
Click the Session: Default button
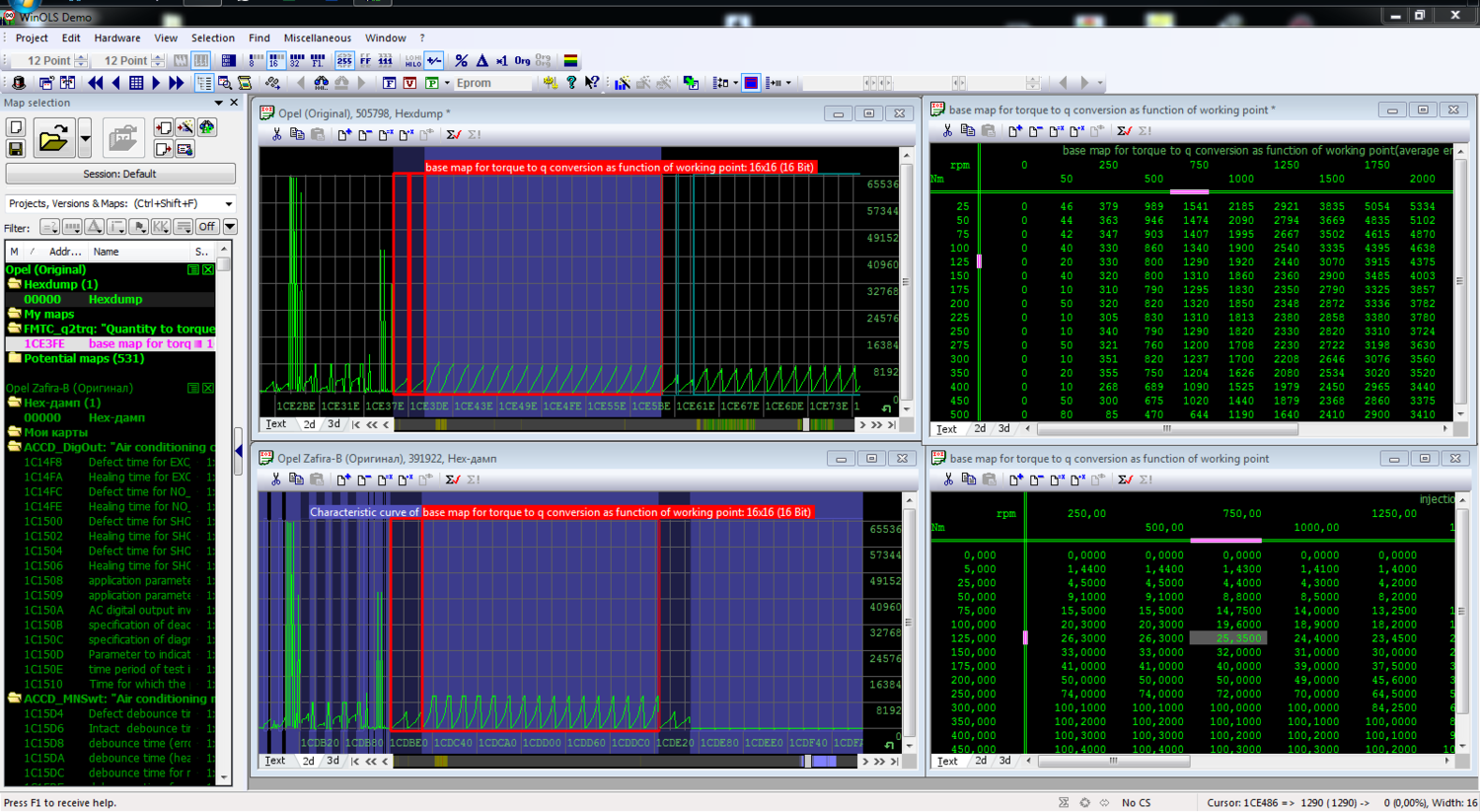(120, 174)
